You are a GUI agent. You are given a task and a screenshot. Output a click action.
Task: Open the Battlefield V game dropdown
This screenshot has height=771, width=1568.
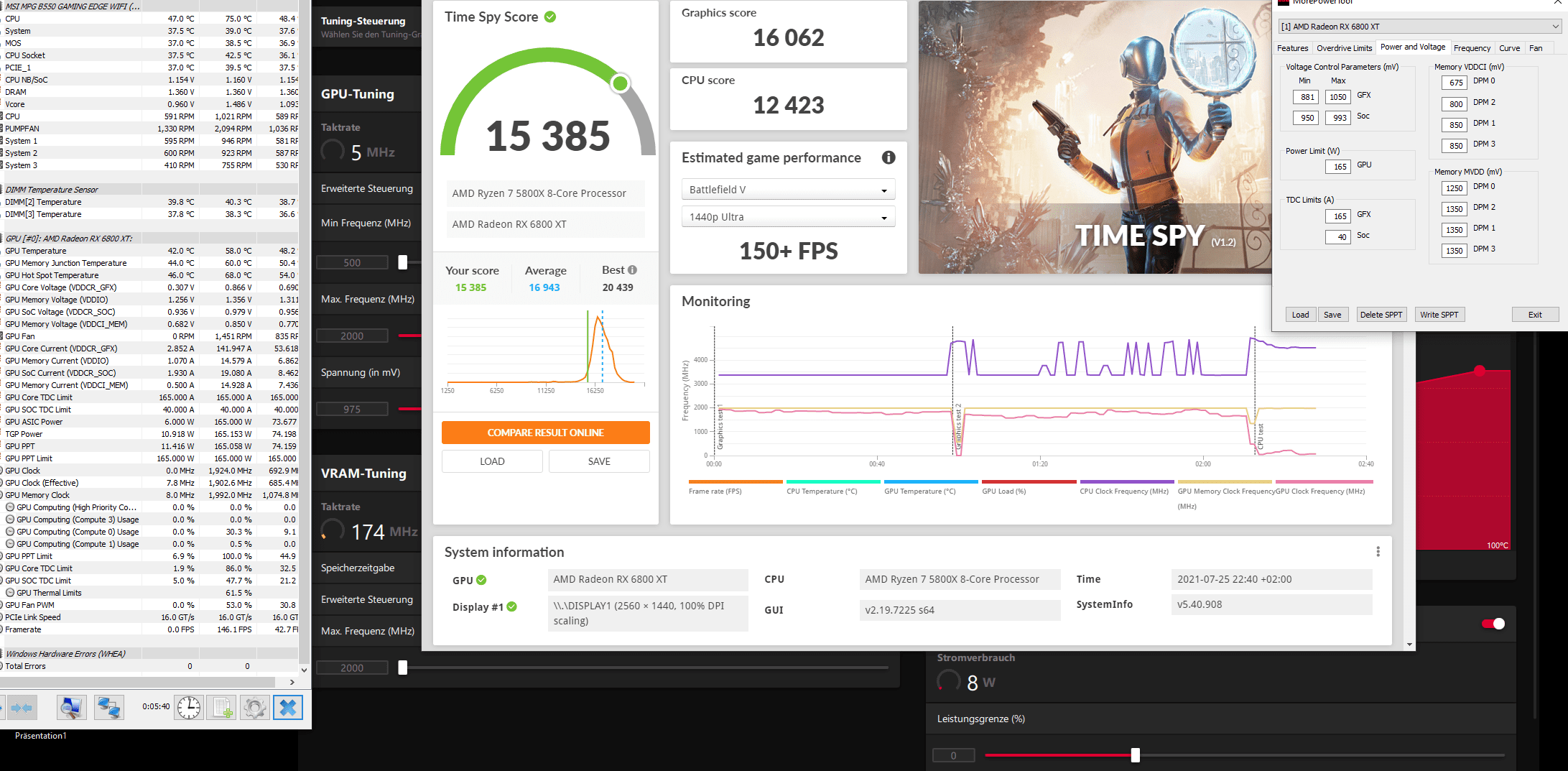coord(788,190)
